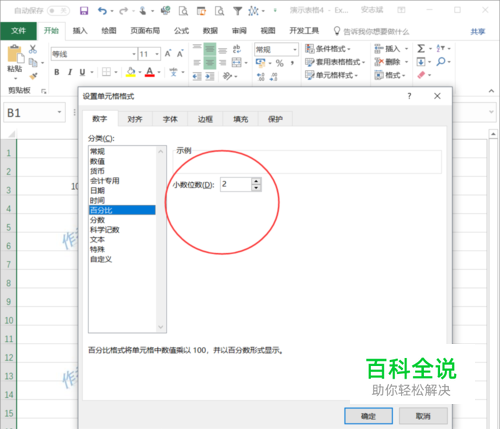Viewport: 500px width, 429px height.
Task: Increase font size with larger A
Action: click(x=168, y=53)
